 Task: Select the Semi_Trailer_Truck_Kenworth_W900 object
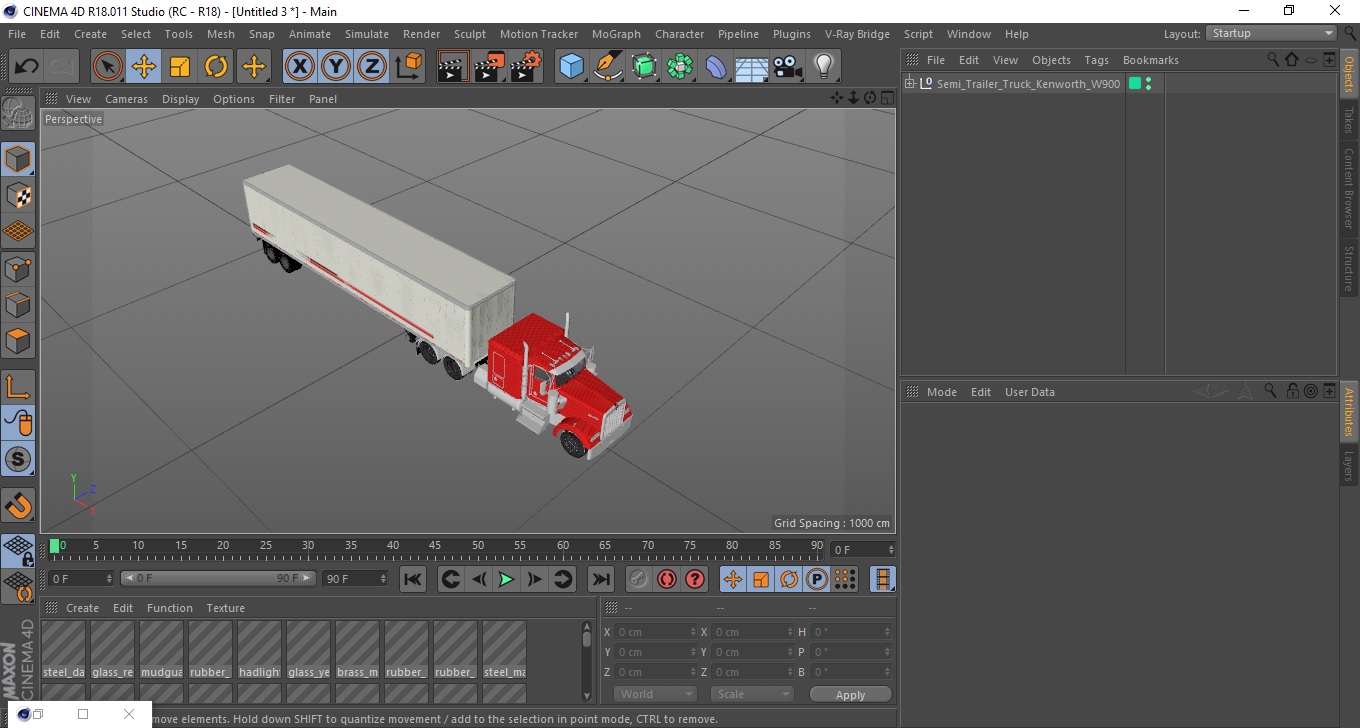coord(1028,84)
